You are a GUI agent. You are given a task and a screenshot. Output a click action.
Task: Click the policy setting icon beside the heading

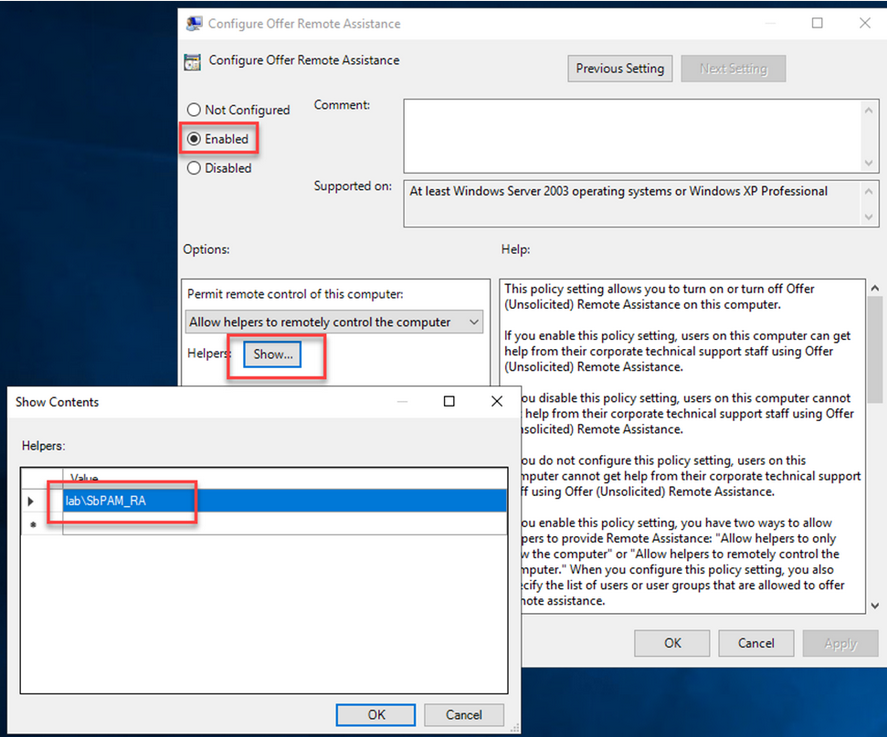(x=193, y=61)
